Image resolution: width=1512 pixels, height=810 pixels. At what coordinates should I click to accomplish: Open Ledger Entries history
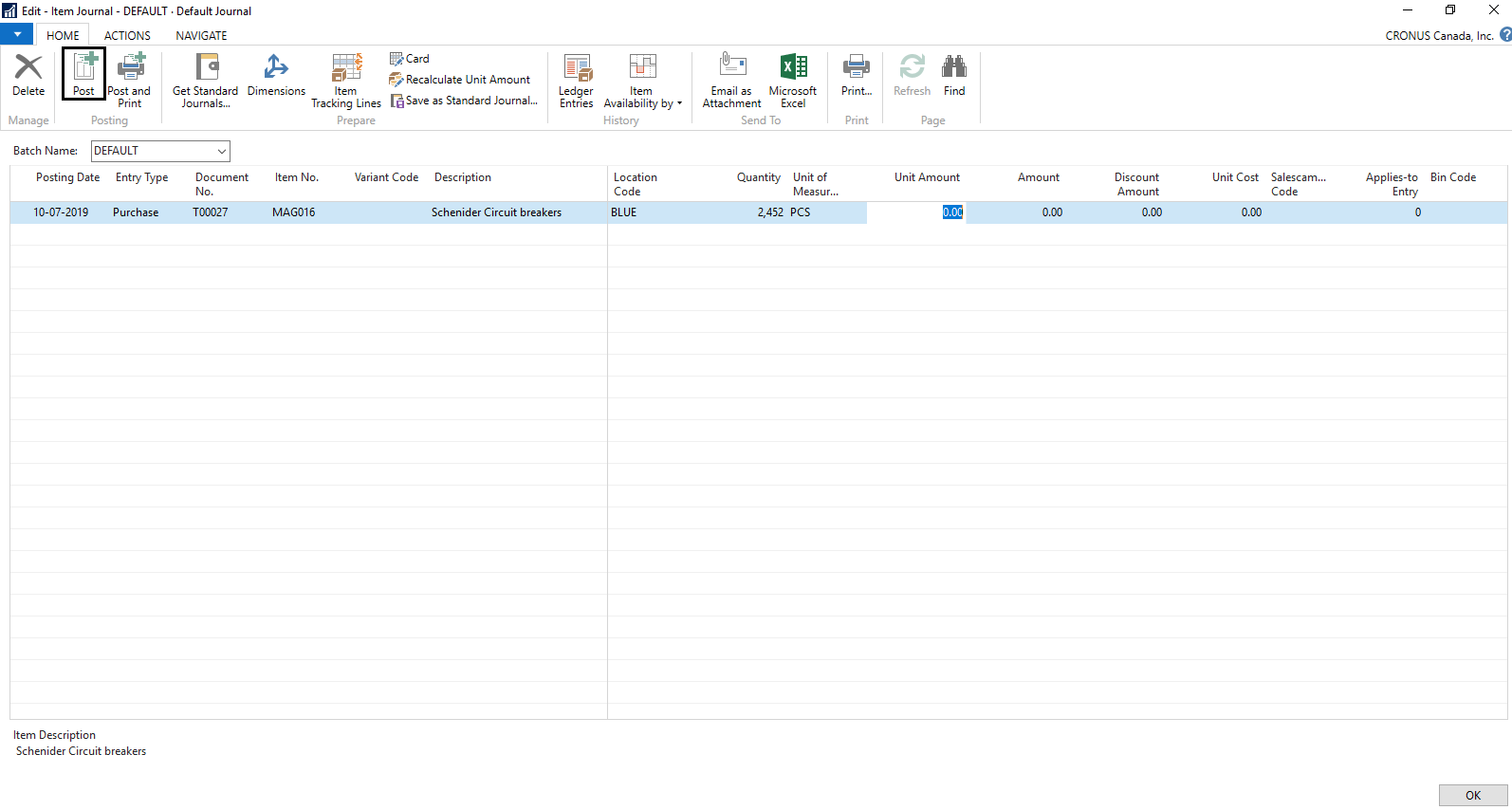click(x=576, y=68)
